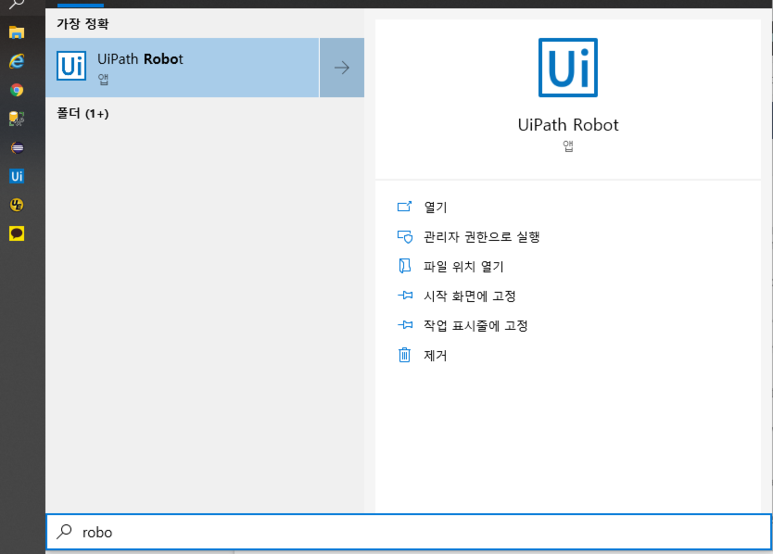Select 작업 표시줄에 고정
The height and width of the screenshot is (554, 773).
(x=476, y=326)
